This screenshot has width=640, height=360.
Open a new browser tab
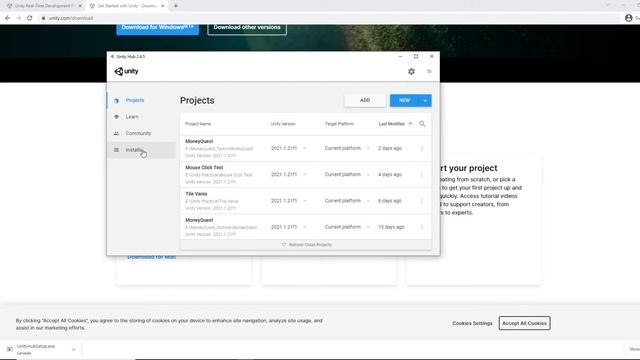coord(176,6)
